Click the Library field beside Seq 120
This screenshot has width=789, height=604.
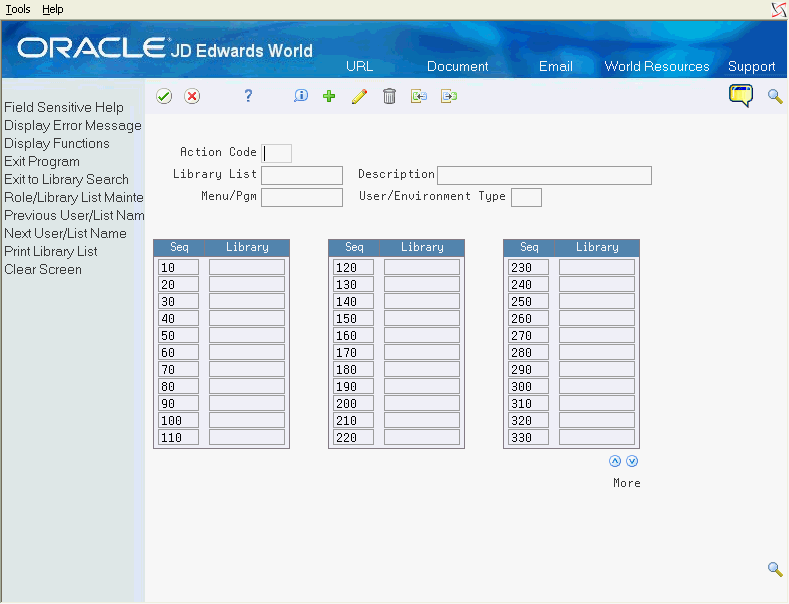[422, 267]
